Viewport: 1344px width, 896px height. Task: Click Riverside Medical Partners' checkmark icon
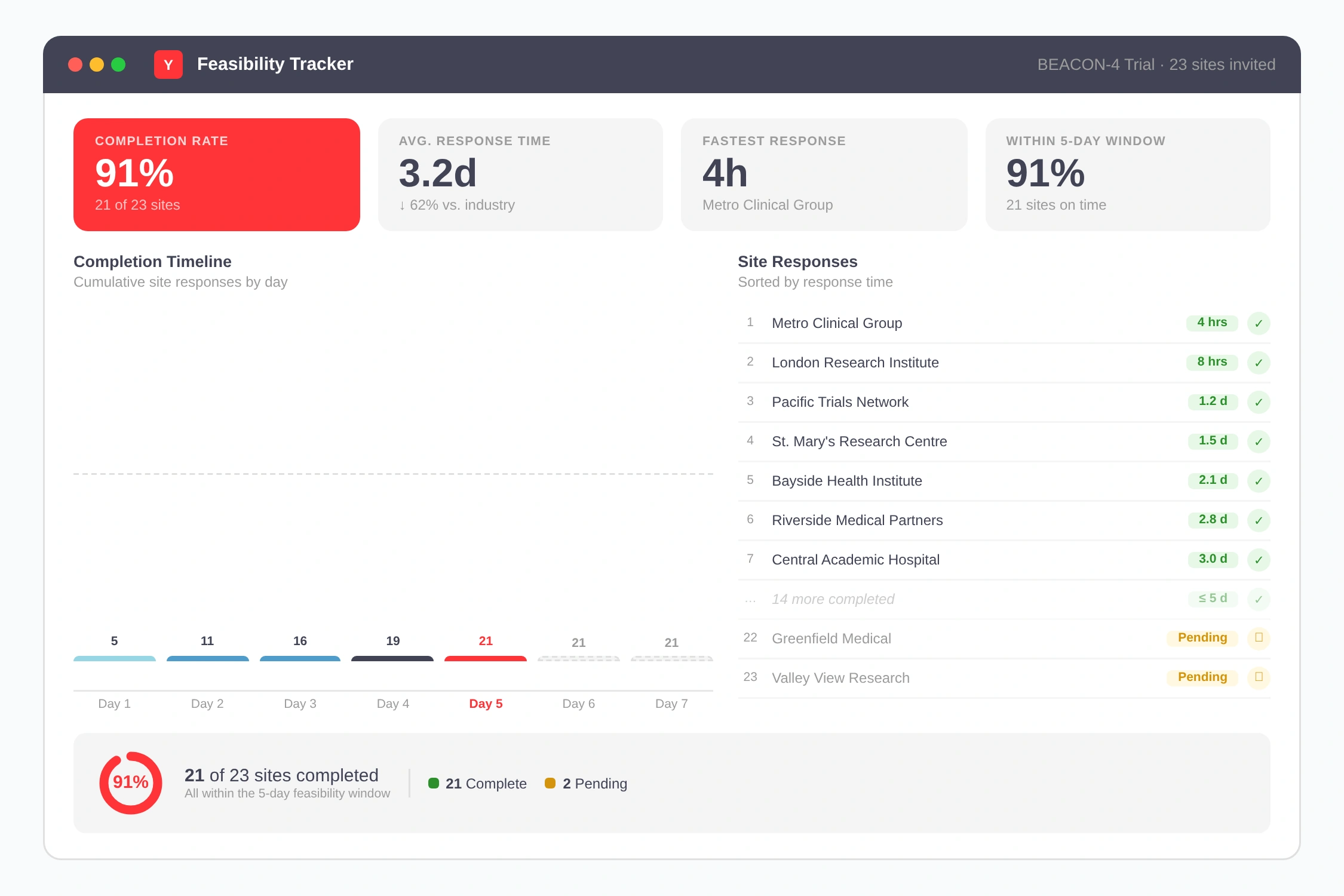[1259, 520]
